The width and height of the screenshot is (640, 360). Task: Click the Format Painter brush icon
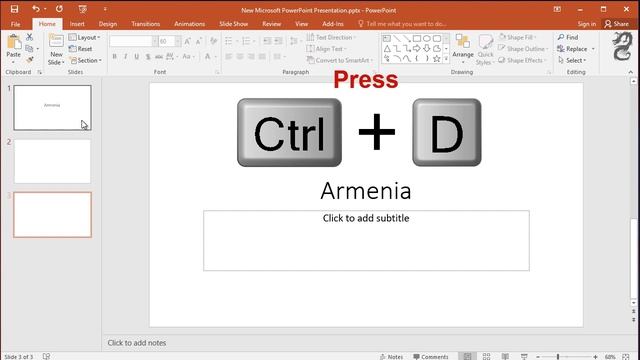[29, 60]
